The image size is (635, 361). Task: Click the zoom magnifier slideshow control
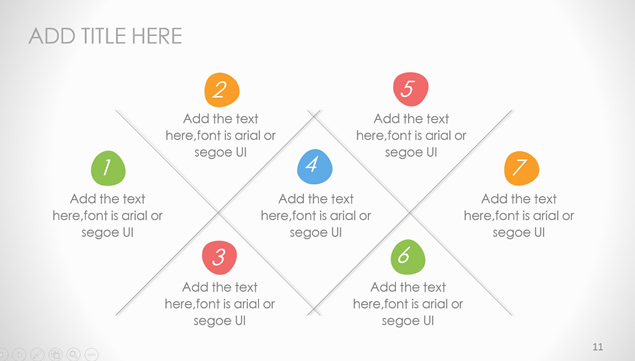pyautogui.click(x=74, y=355)
